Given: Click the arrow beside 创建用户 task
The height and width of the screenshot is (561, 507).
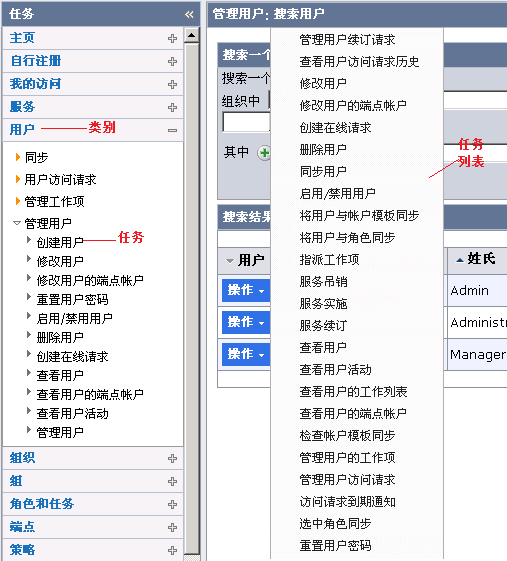Looking at the screenshot, I should click(29, 239).
